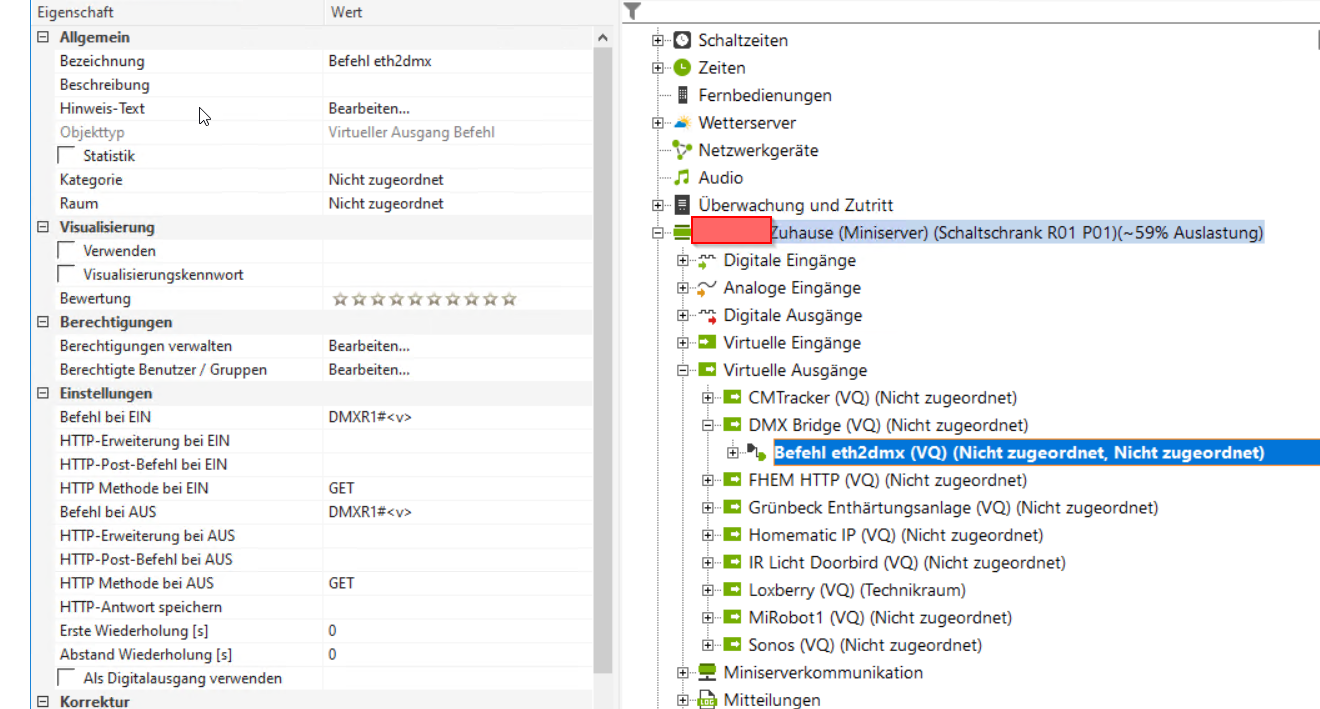Click the Wetterserver weather icon
1320x709 pixels.
pos(682,123)
